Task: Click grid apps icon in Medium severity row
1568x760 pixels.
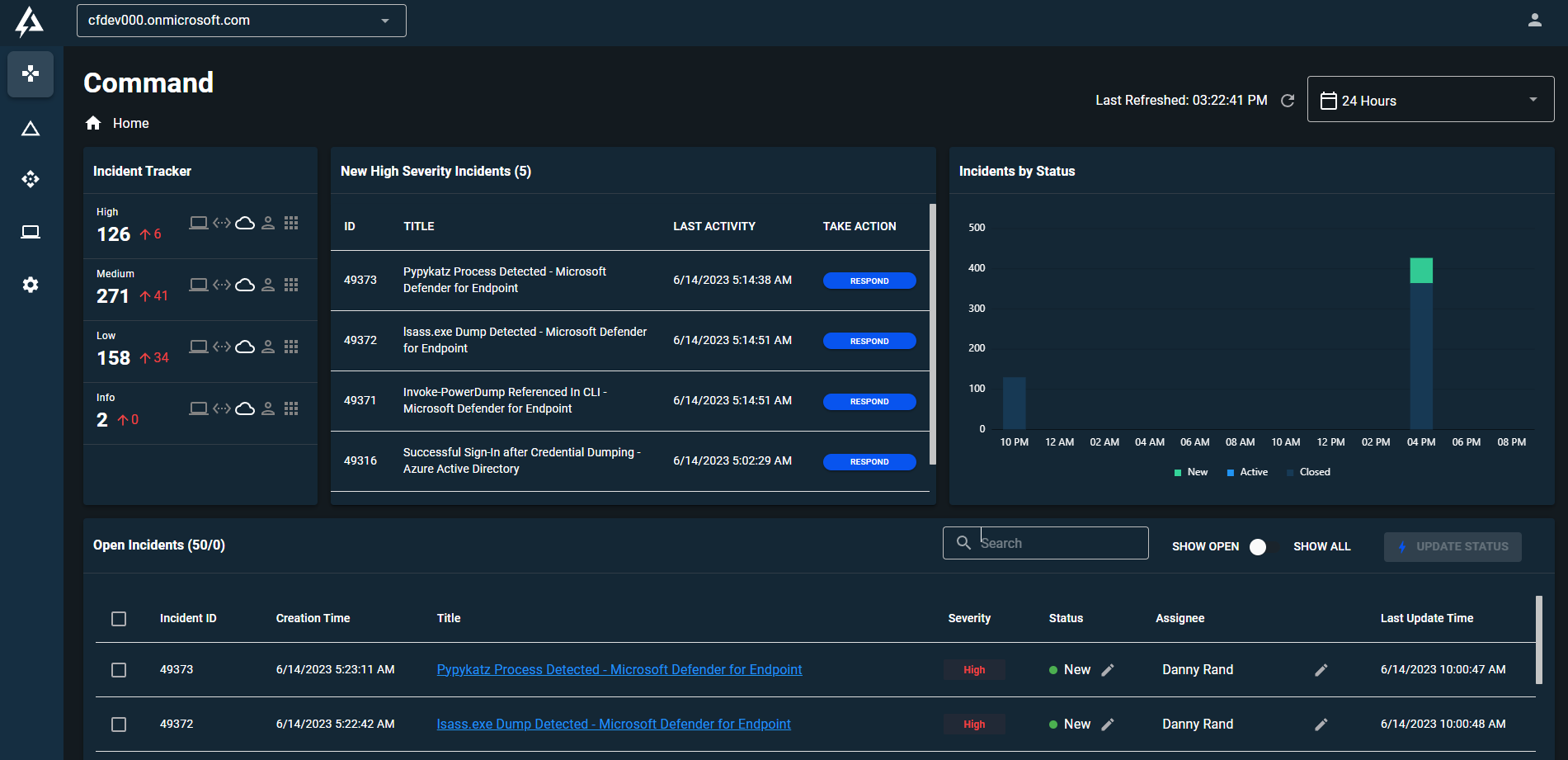Action: click(x=291, y=285)
